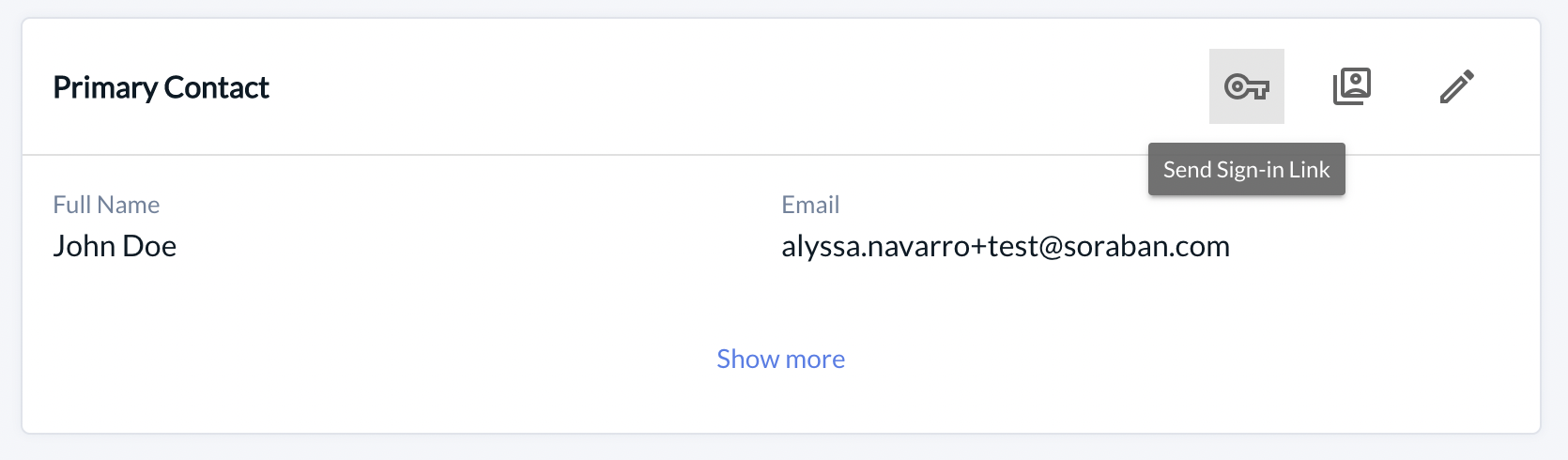The image size is (1568, 460).
Task: View all contacts via the portrait icon
Action: (x=1352, y=86)
